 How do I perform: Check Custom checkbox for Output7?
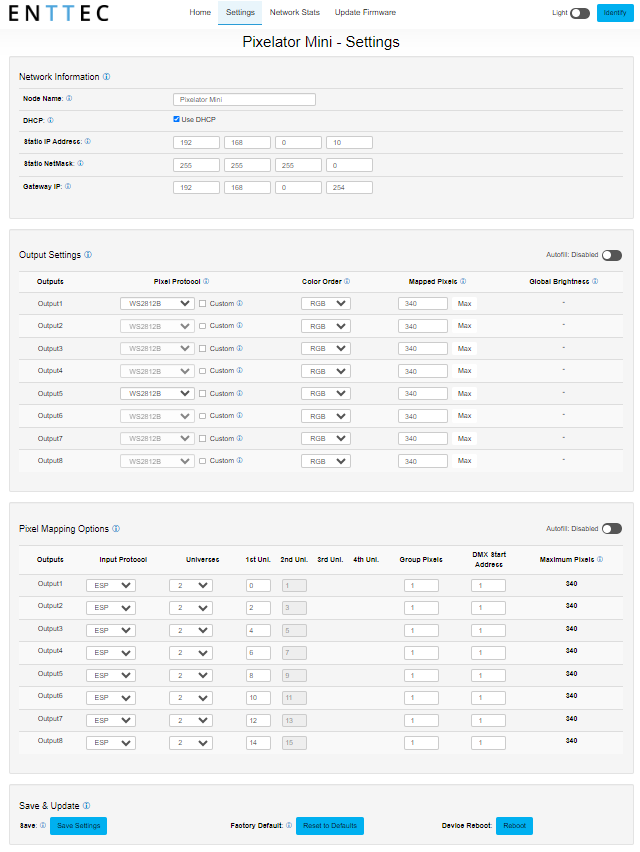pyautogui.click(x=203, y=439)
